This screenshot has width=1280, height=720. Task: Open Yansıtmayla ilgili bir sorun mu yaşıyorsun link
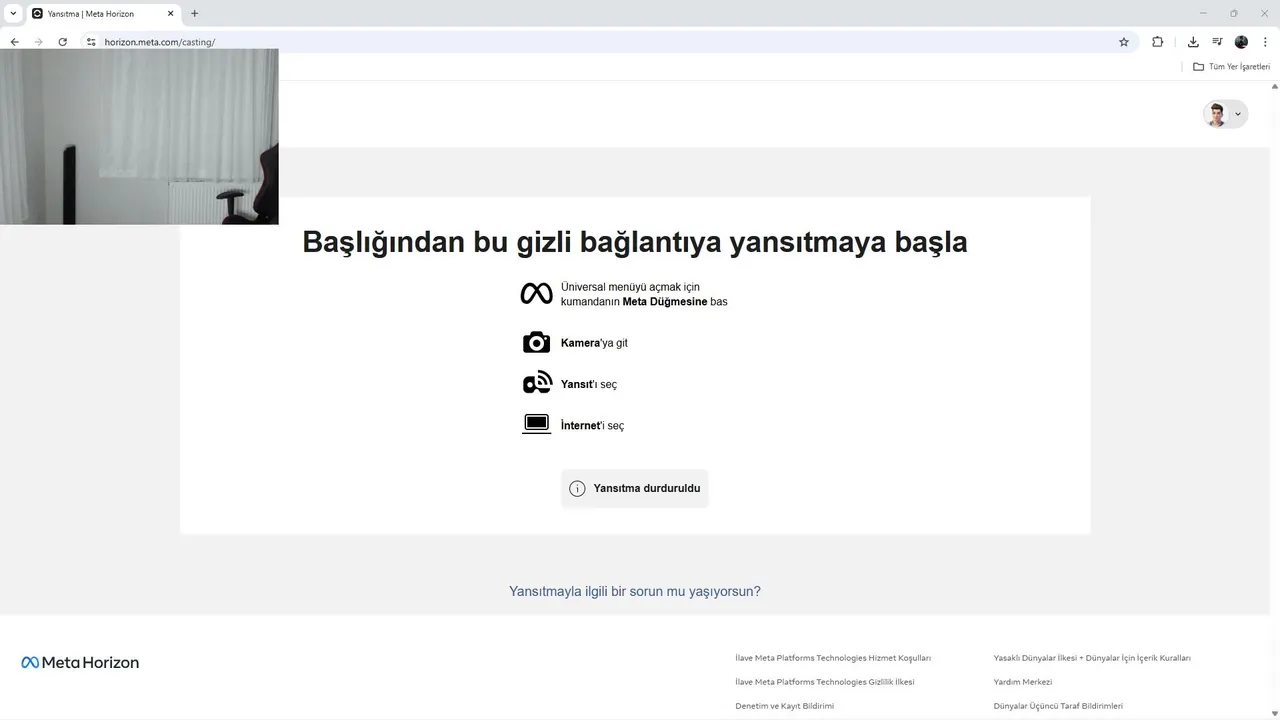635,591
